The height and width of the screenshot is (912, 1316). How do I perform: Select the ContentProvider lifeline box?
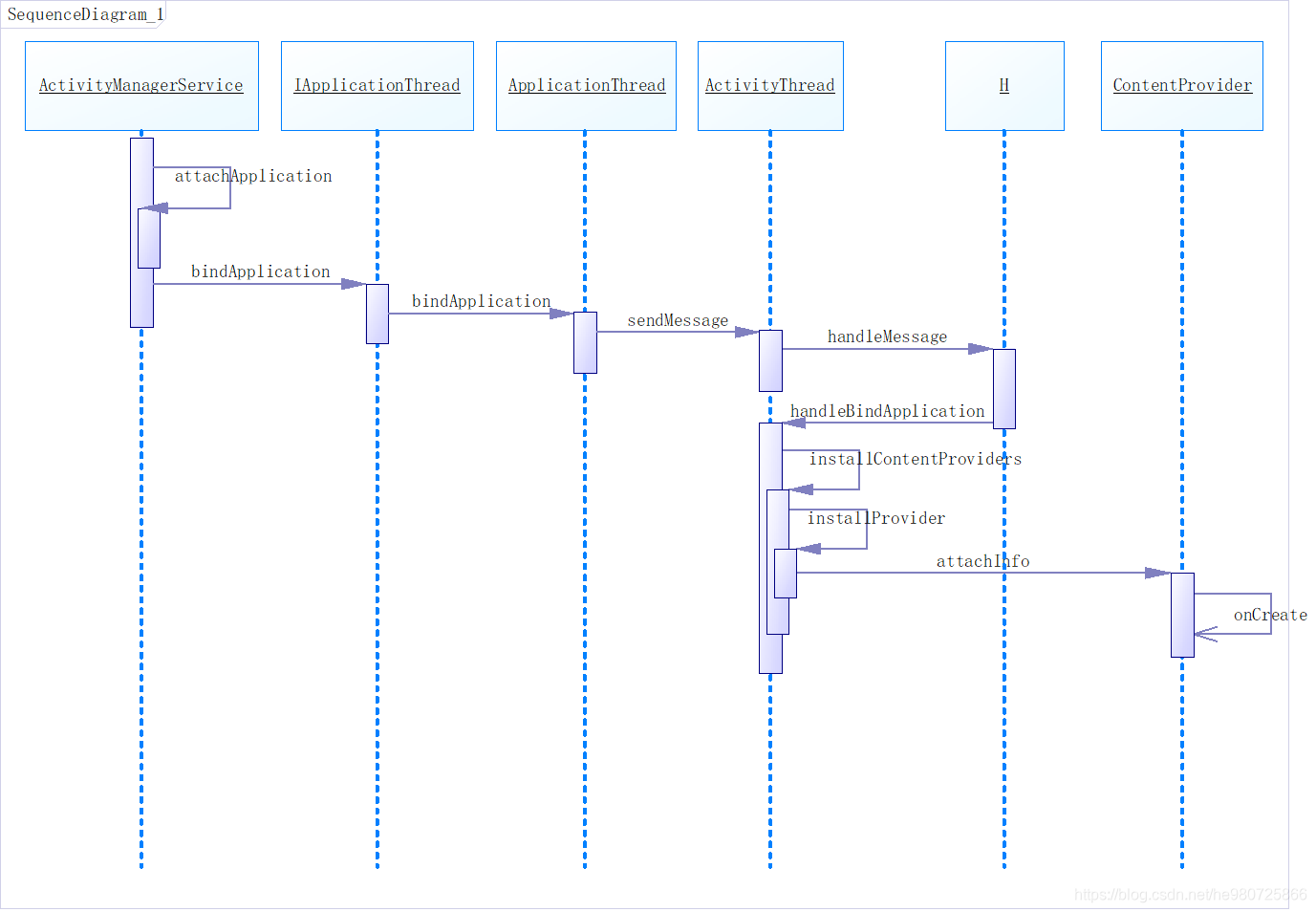(x=1182, y=86)
